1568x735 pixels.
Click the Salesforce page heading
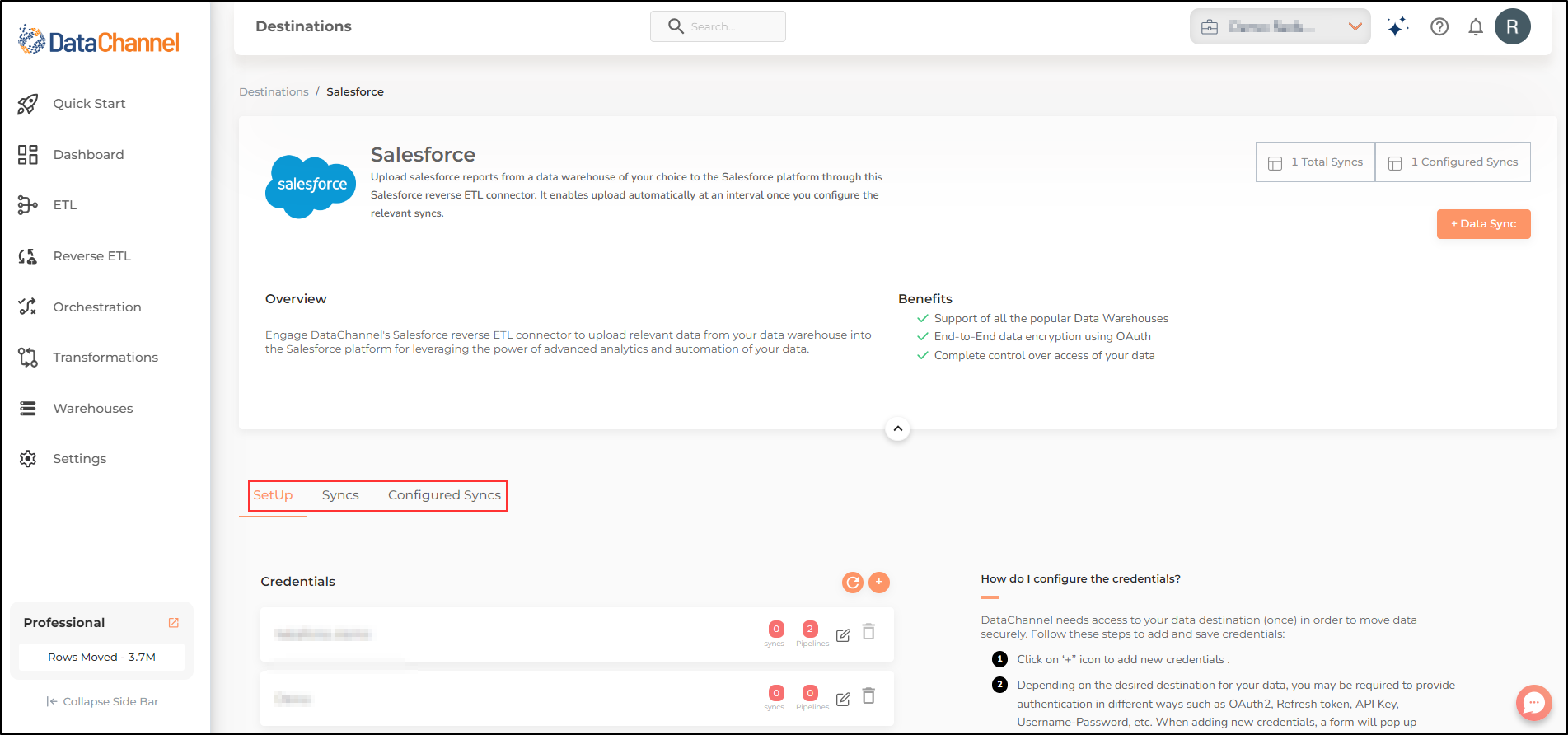(423, 155)
